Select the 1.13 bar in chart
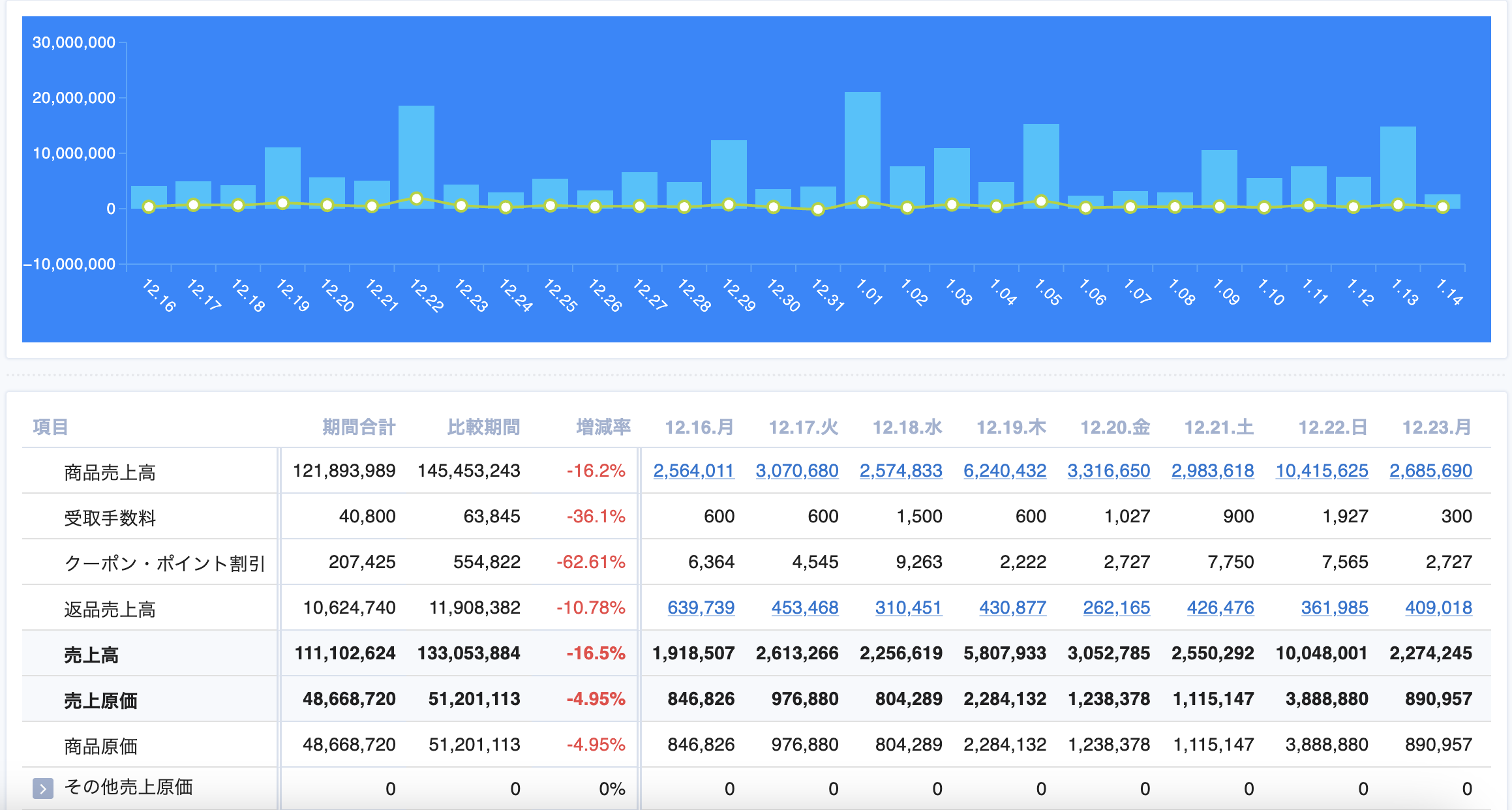Image resolution: width=1512 pixels, height=810 pixels. click(x=1398, y=168)
